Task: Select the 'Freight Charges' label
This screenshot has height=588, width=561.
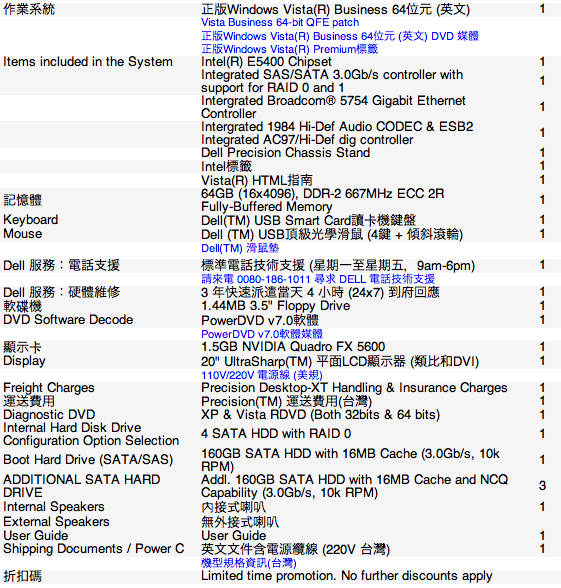Action: pos(49,387)
